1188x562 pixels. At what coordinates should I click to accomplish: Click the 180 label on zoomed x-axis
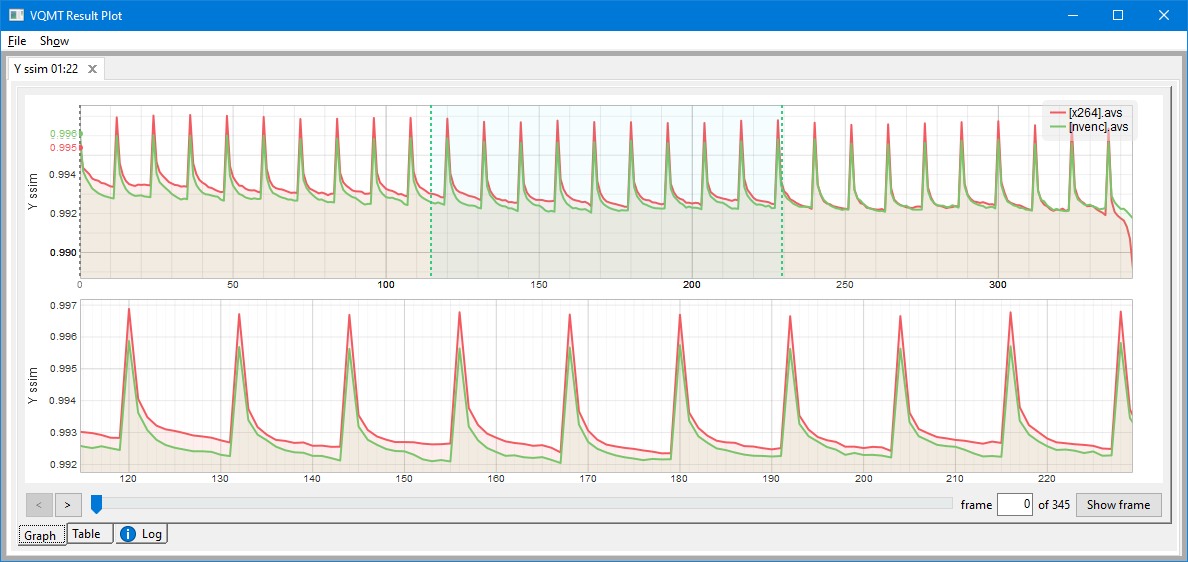pos(680,479)
